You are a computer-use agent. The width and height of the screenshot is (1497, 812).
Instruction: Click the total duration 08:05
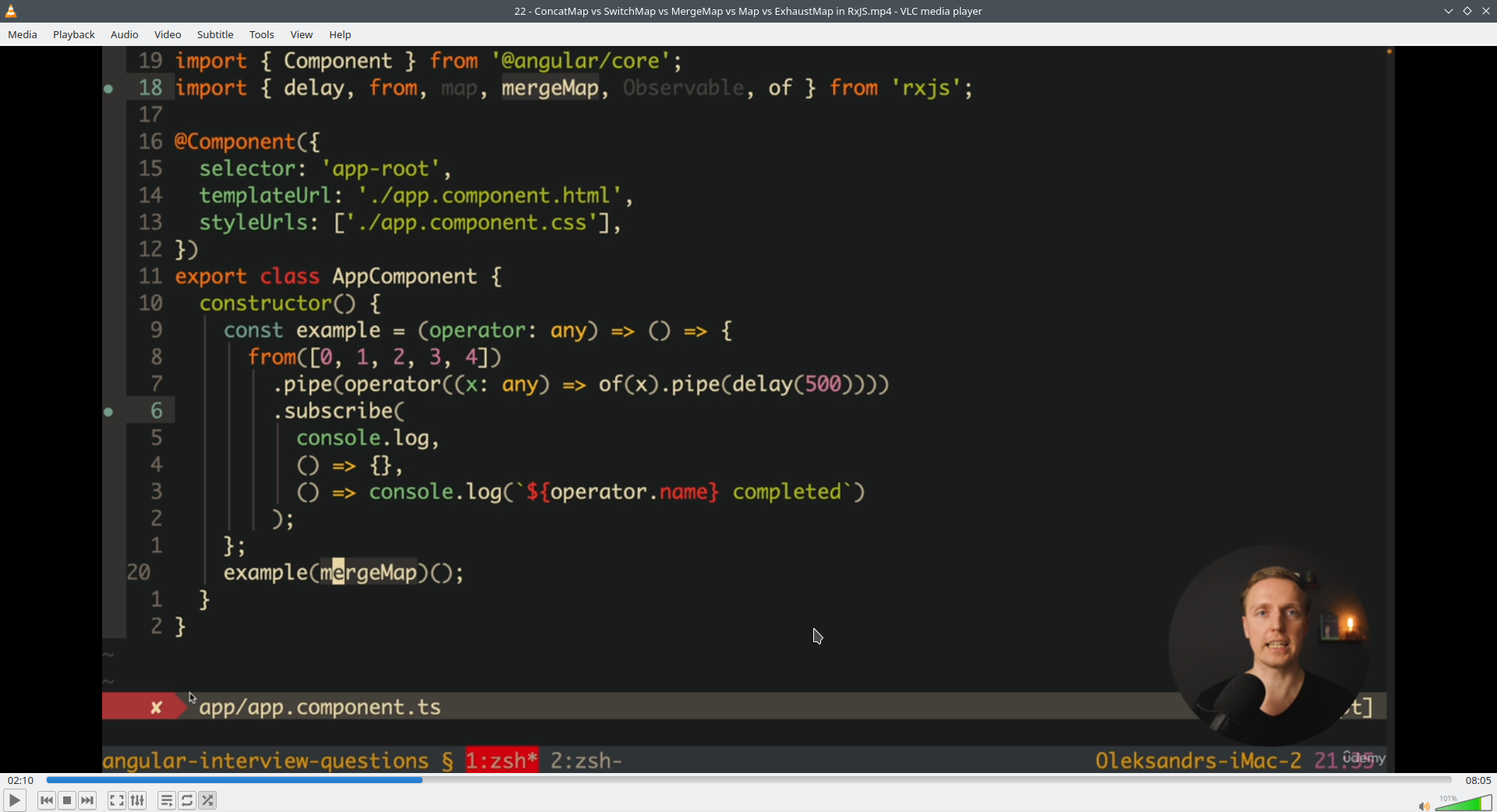click(x=1478, y=780)
